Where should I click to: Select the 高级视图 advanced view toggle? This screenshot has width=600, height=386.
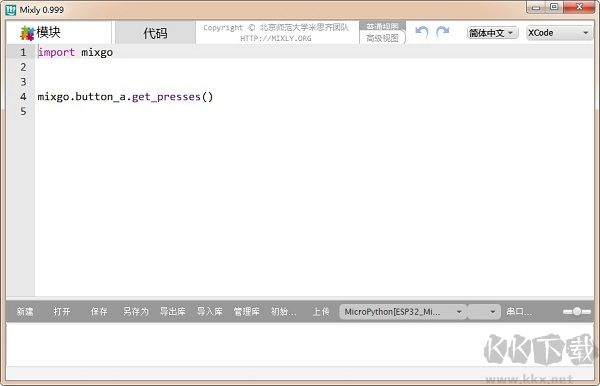pos(382,38)
